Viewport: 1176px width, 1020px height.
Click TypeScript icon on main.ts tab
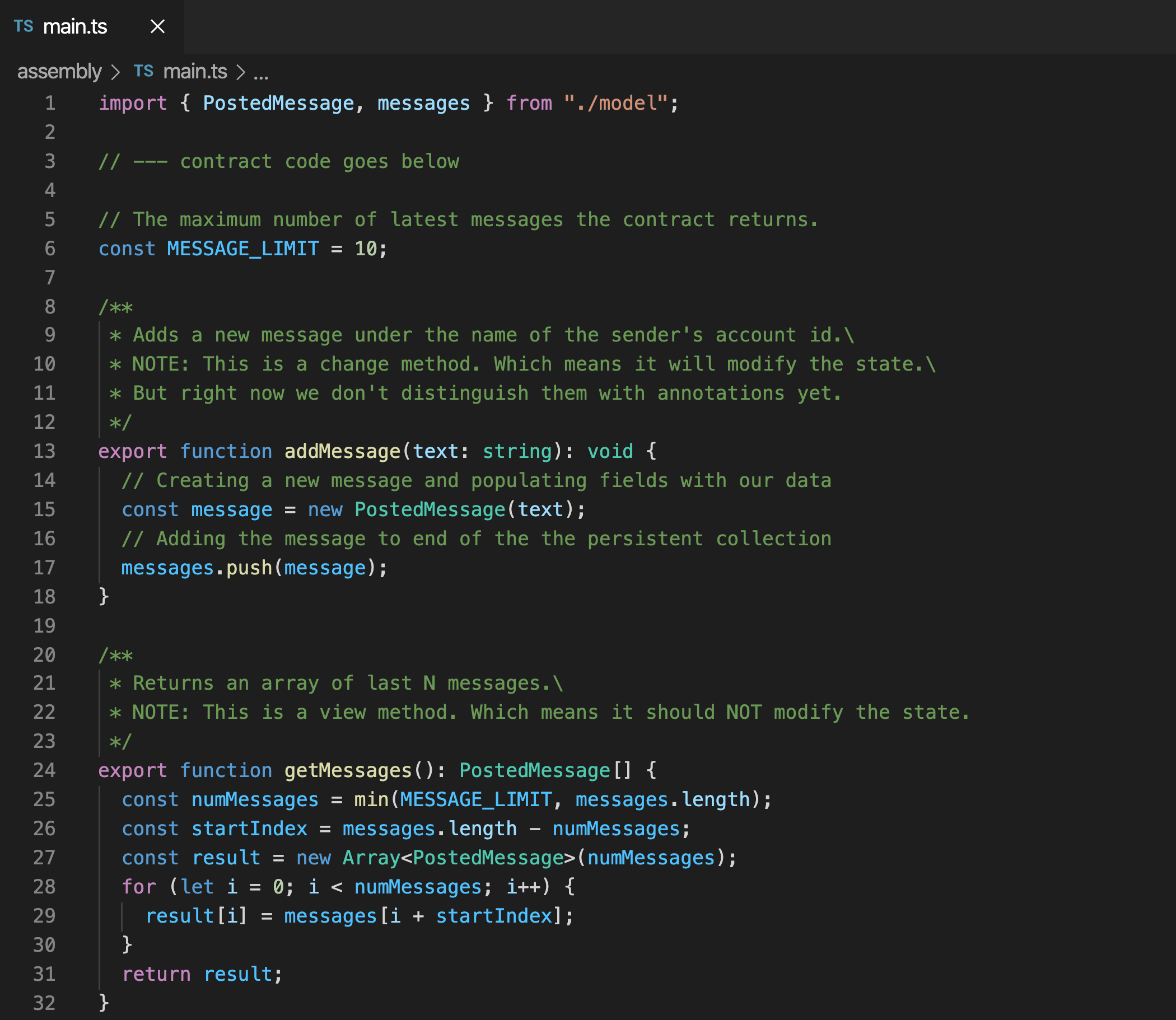24,27
